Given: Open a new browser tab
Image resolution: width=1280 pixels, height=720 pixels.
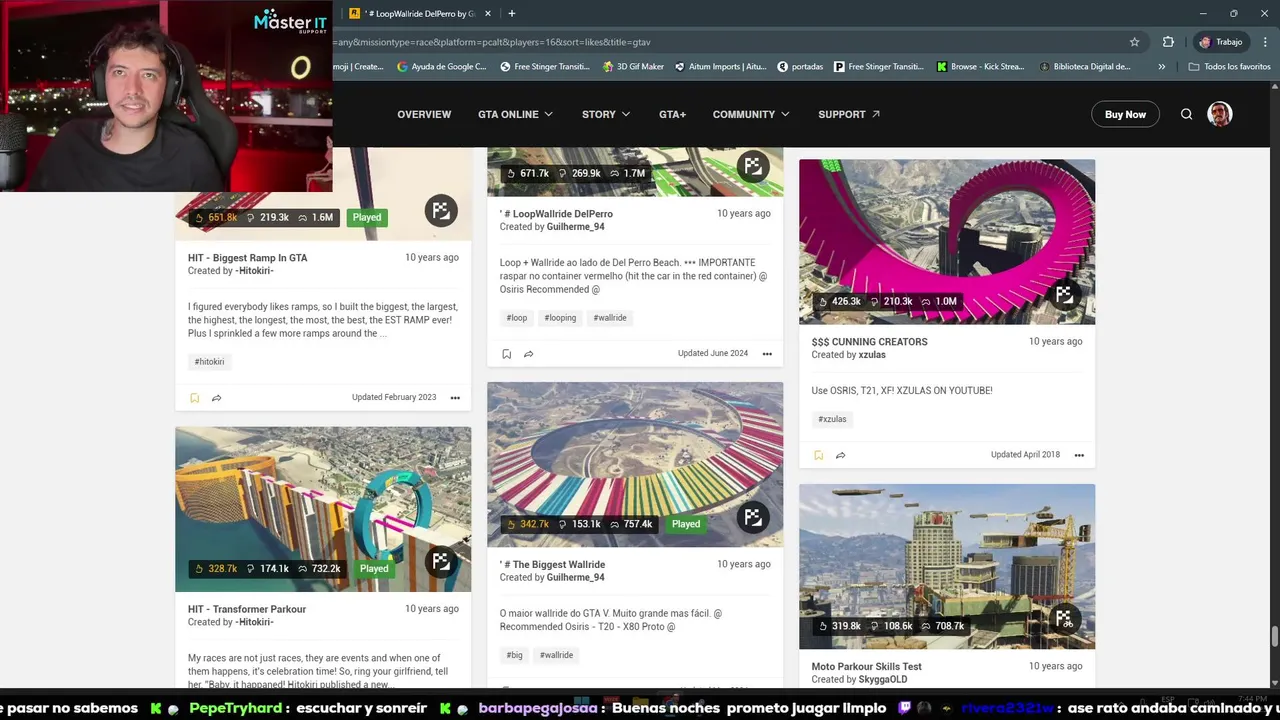Looking at the screenshot, I should tap(512, 13).
